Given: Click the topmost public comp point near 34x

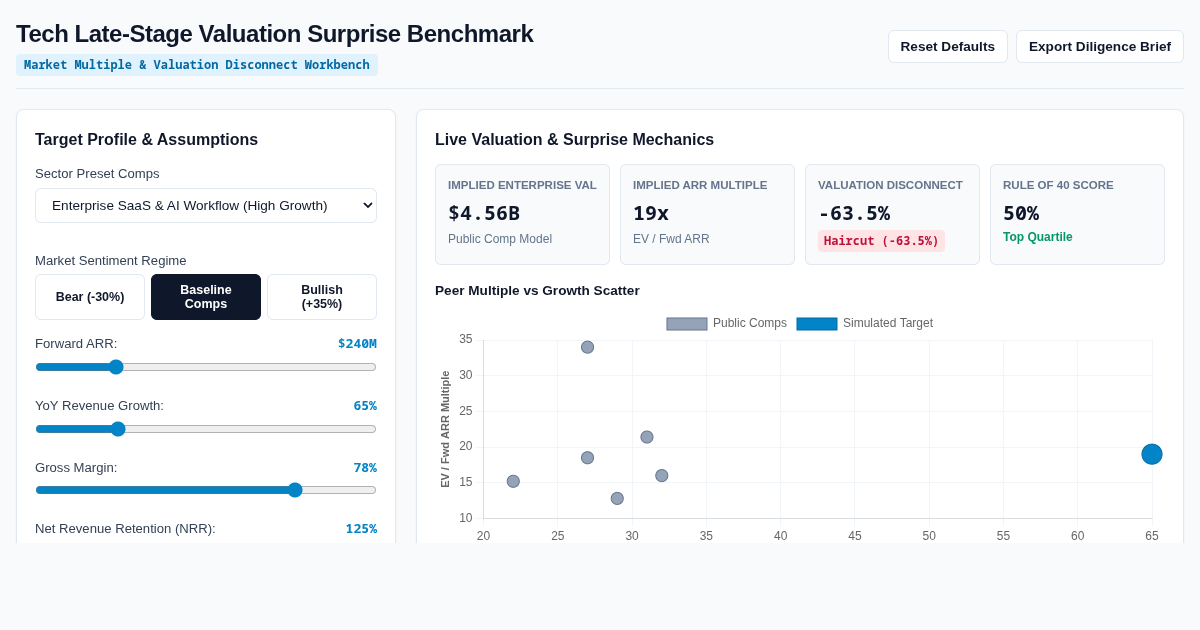Looking at the screenshot, I should point(588,347).
